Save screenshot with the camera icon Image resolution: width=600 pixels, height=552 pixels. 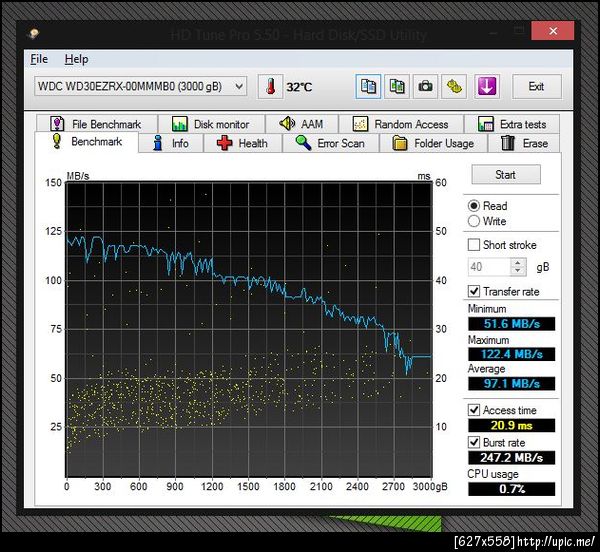(426, 86)
